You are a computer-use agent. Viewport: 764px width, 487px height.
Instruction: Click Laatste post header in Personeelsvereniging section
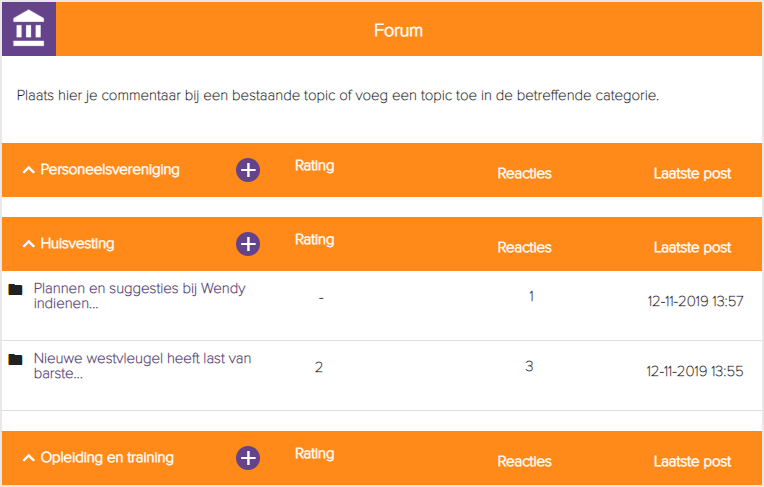pyautogui.click(x=692, y=174)
